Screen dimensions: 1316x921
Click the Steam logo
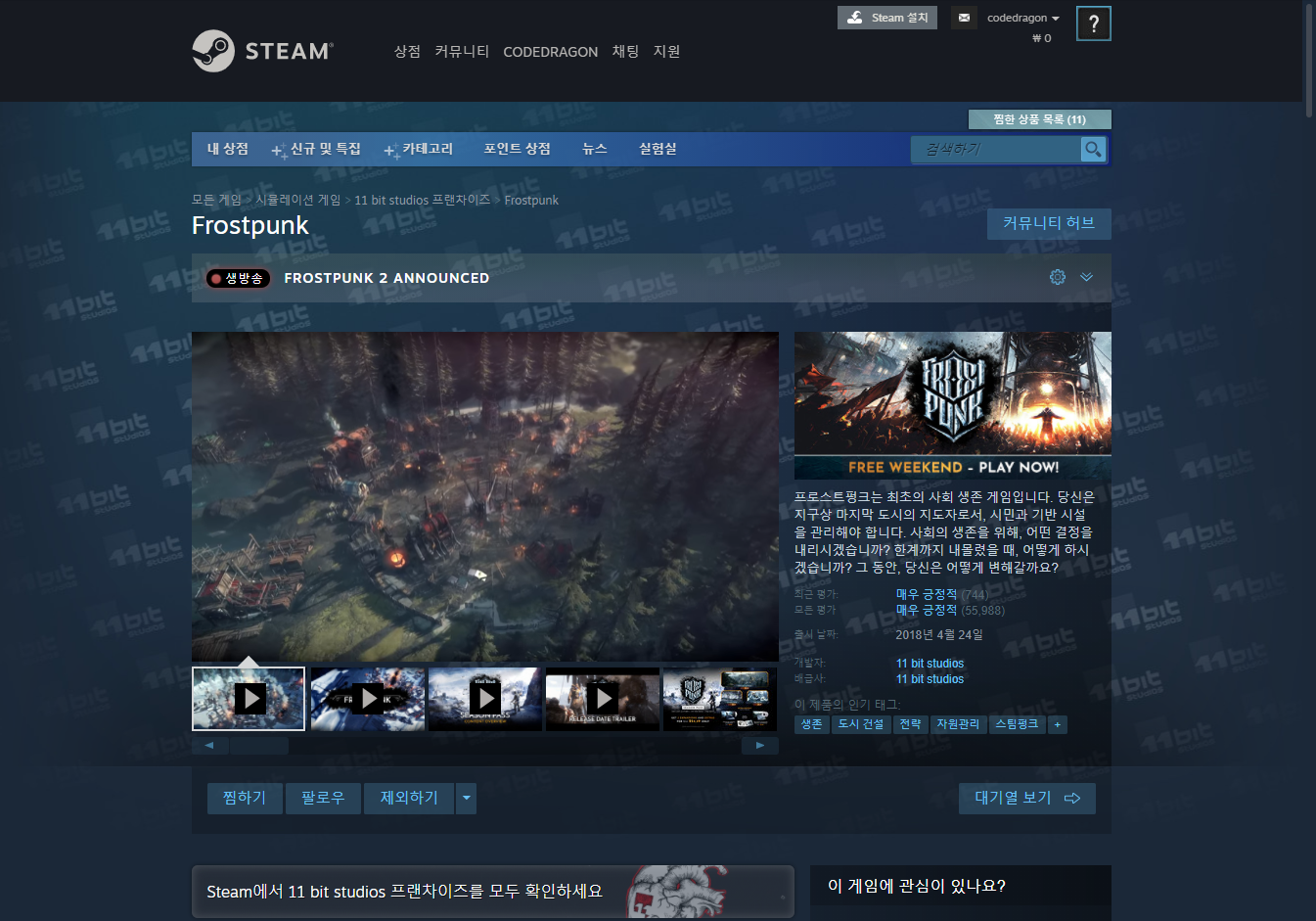(x=262, y=51)
